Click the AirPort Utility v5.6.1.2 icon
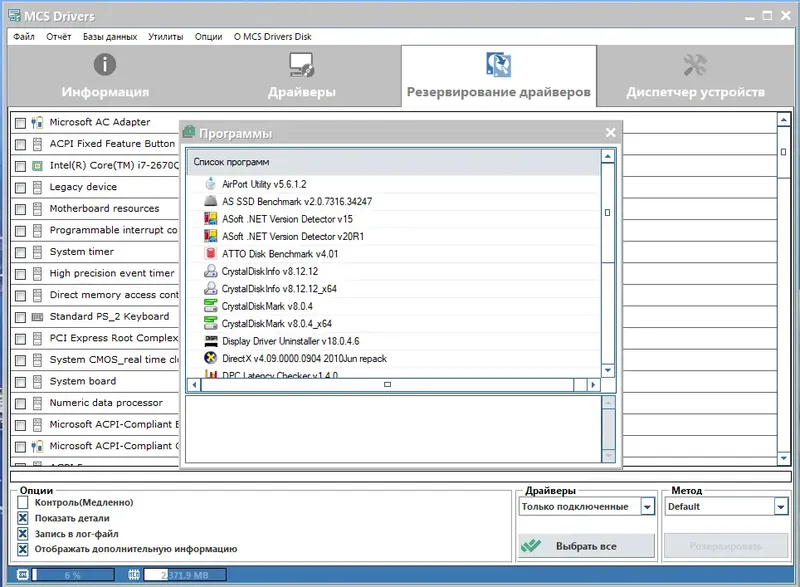Screen dimensions: 800x587 point(210,184)
